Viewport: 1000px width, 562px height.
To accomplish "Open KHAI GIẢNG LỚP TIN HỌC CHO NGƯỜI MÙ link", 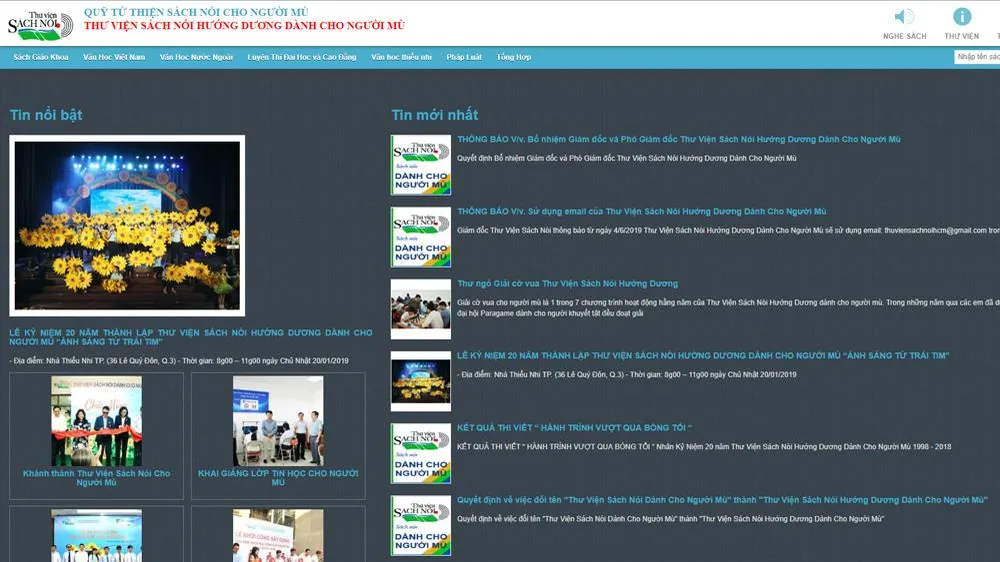I will [278, 478].
